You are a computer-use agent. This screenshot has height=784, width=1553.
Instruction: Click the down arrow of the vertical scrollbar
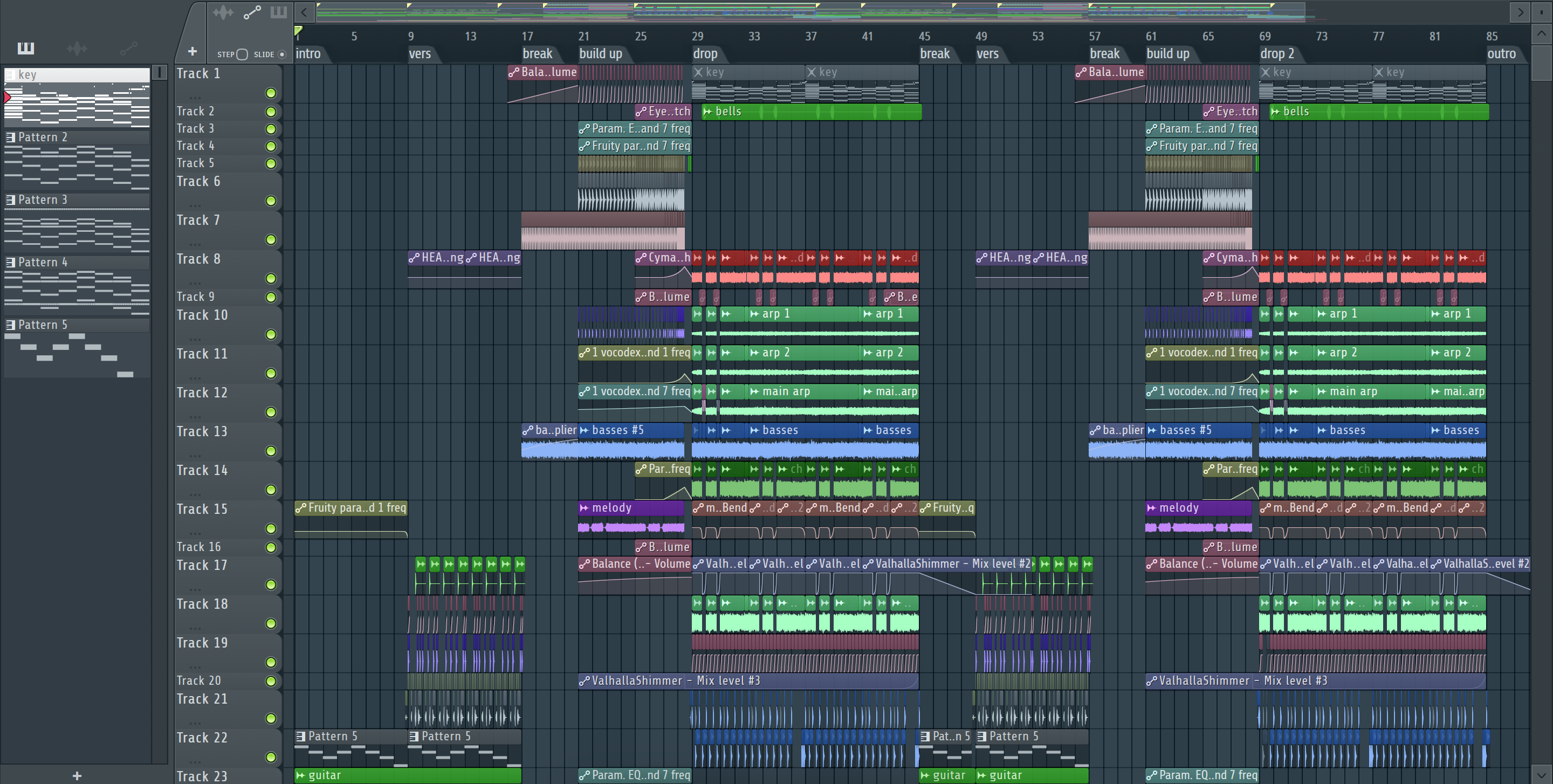point(1542,774)
